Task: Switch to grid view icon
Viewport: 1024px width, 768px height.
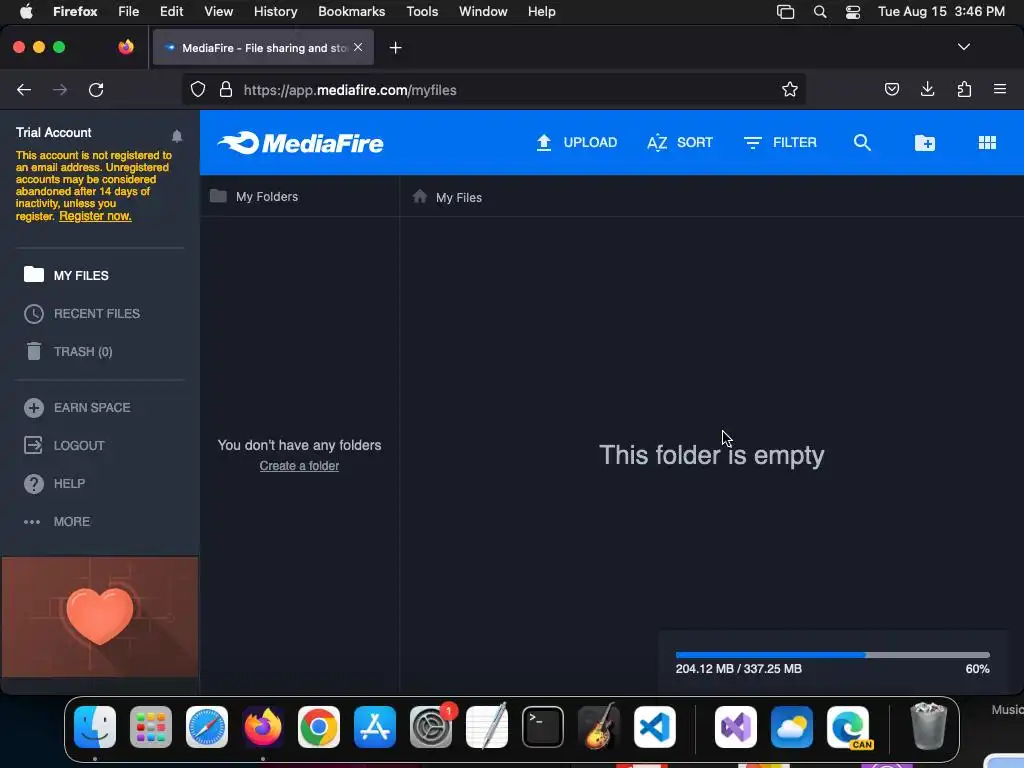Action: (987, 142)
